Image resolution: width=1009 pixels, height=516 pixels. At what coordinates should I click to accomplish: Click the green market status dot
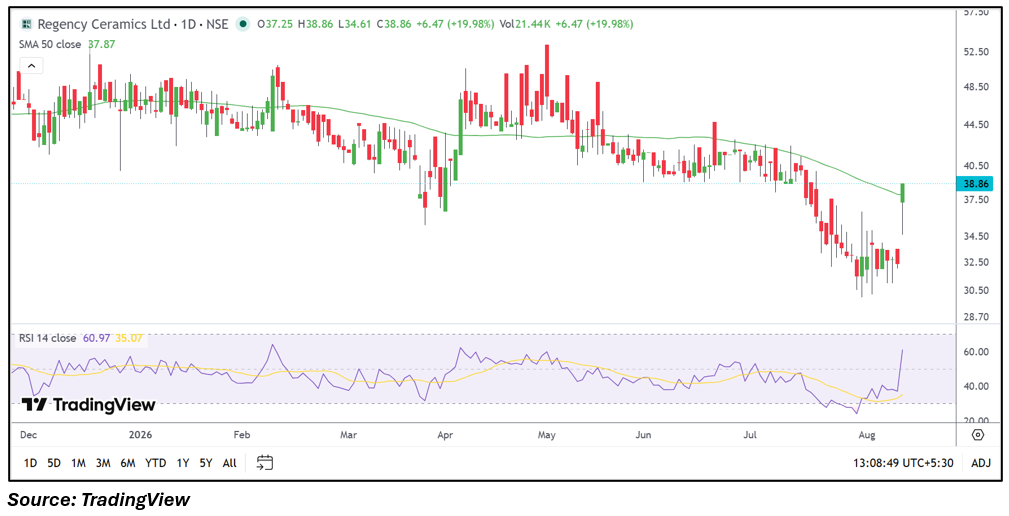tap(243, 24)
